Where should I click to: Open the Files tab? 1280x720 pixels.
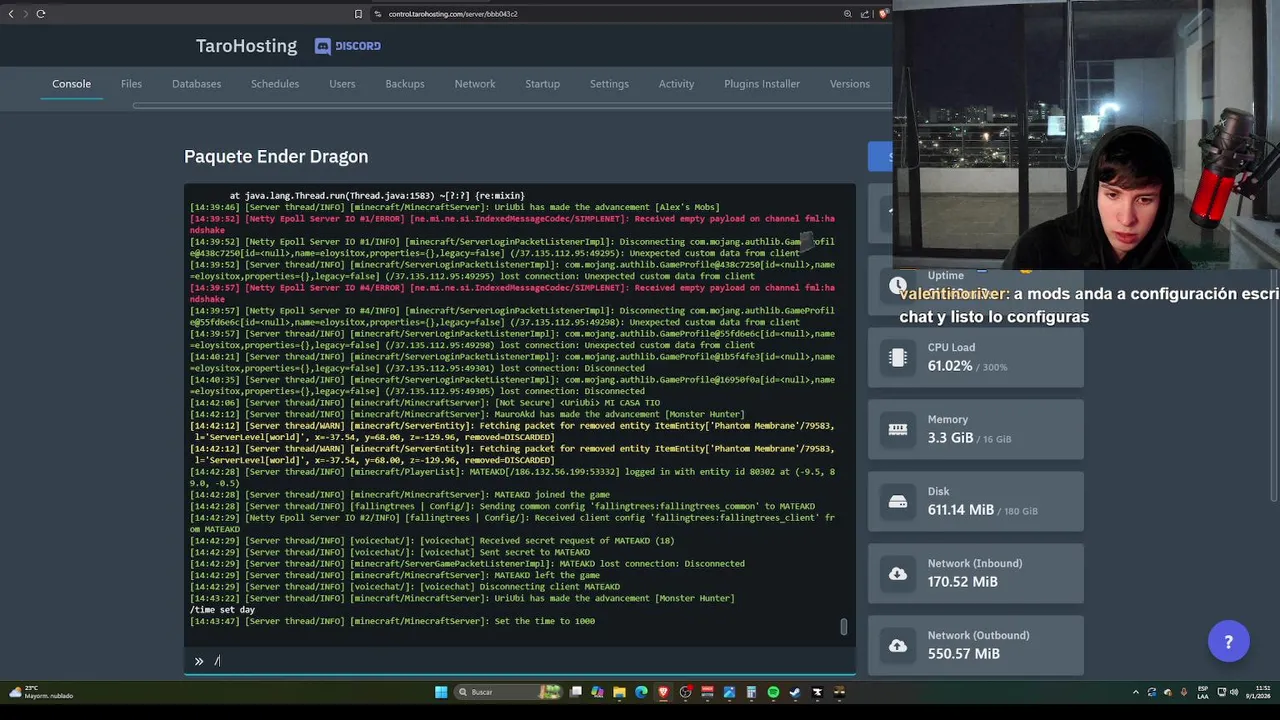point(131,84)
